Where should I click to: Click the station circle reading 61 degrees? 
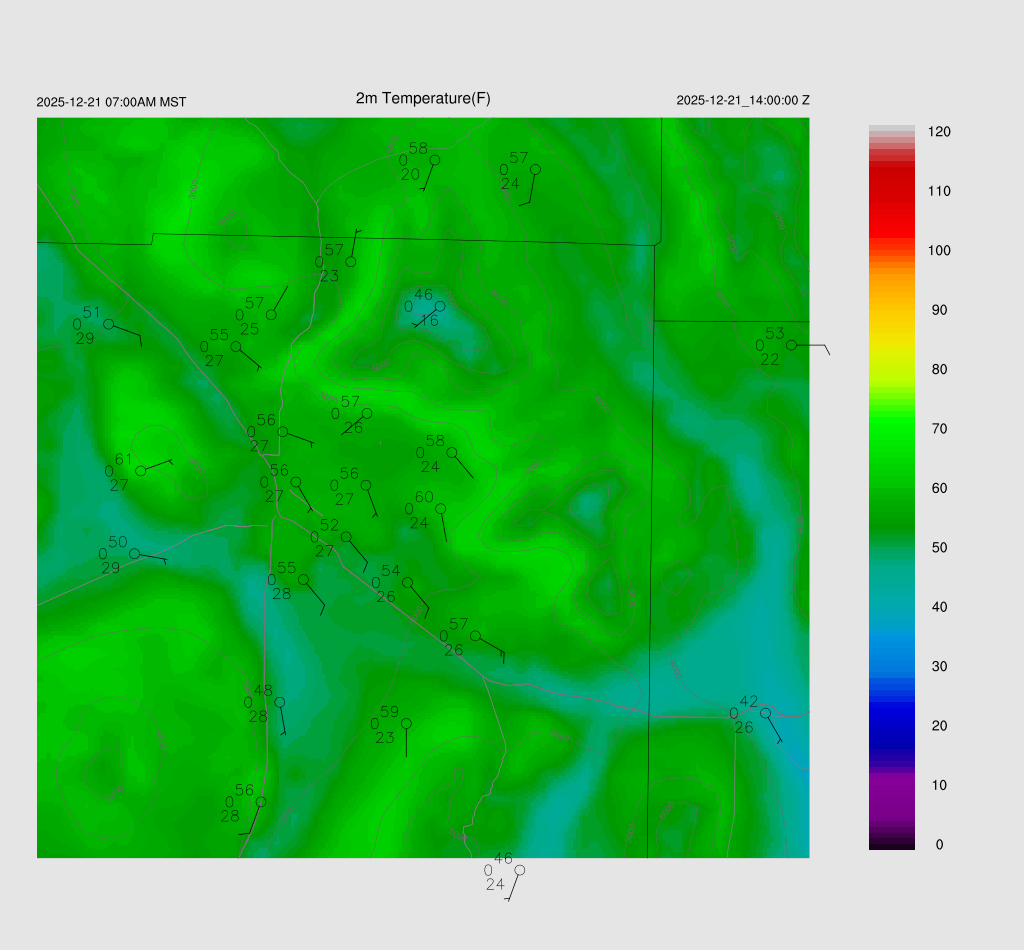(x=141, y=470)
